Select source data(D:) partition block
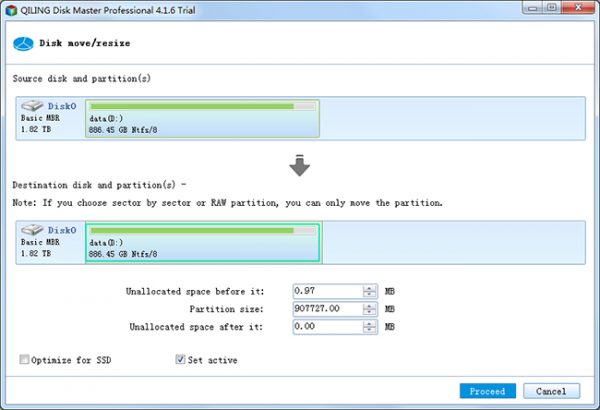This screenshot has height=410, width=600. 202,118
